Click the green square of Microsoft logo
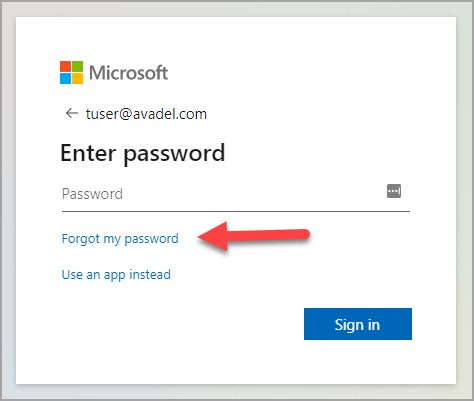 coord(78,66)
